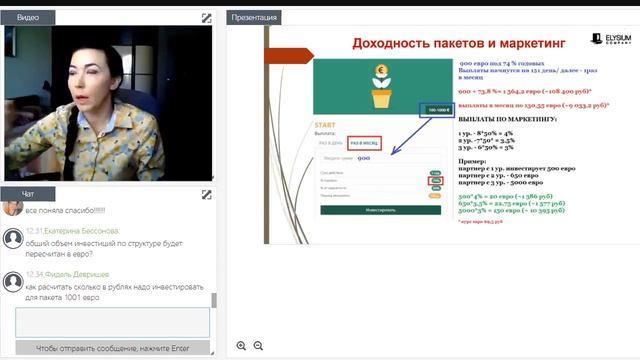Image resolution: width=640 pixels, height=360 pixels.
Task: Click the avatar beside "все поняла спасибо" message
Action: [x=13, y=208]
